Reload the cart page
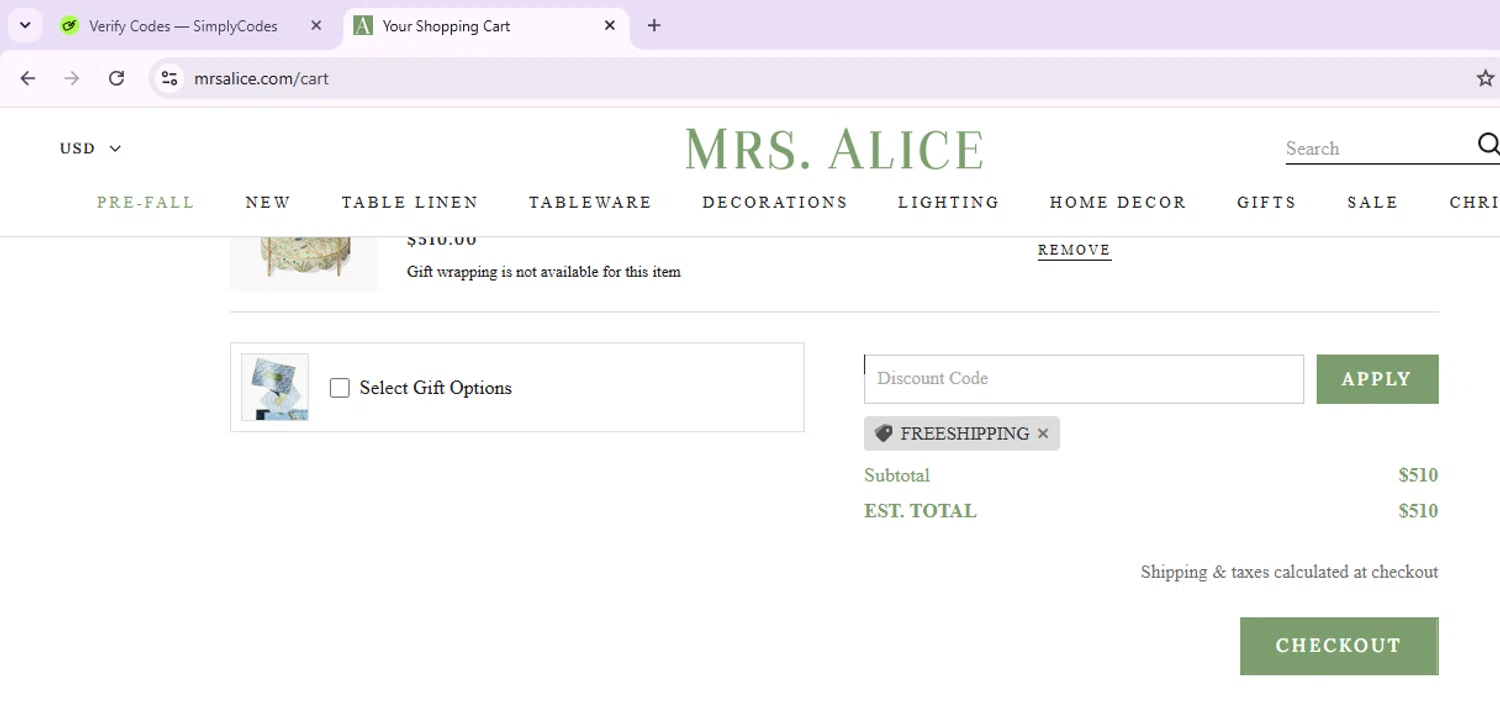The height and width of the screenshot is (708, 1500). (116, 78)
